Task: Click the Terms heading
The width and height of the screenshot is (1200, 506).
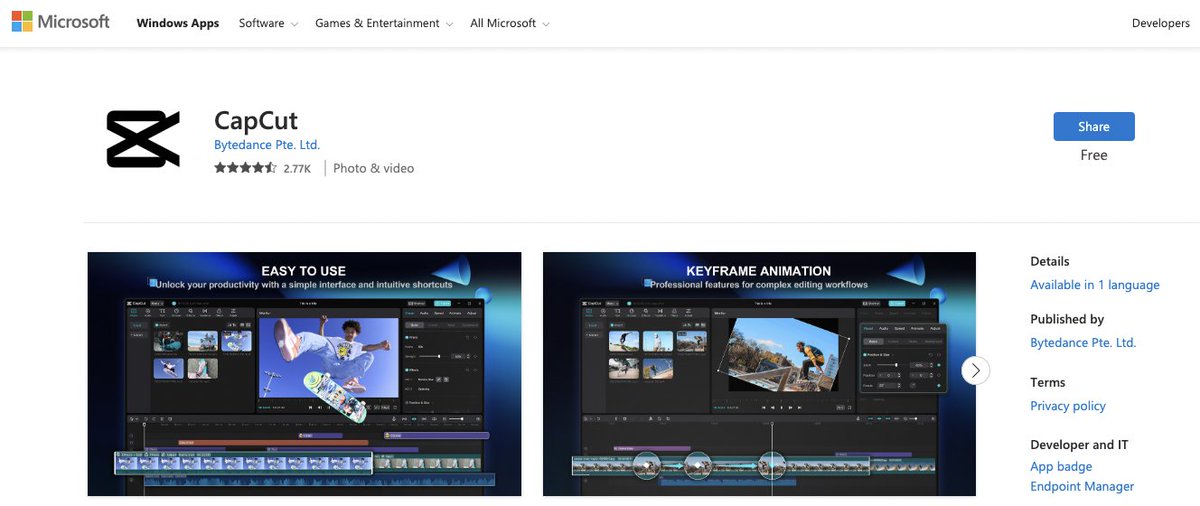Action: tap(1048, 382)
